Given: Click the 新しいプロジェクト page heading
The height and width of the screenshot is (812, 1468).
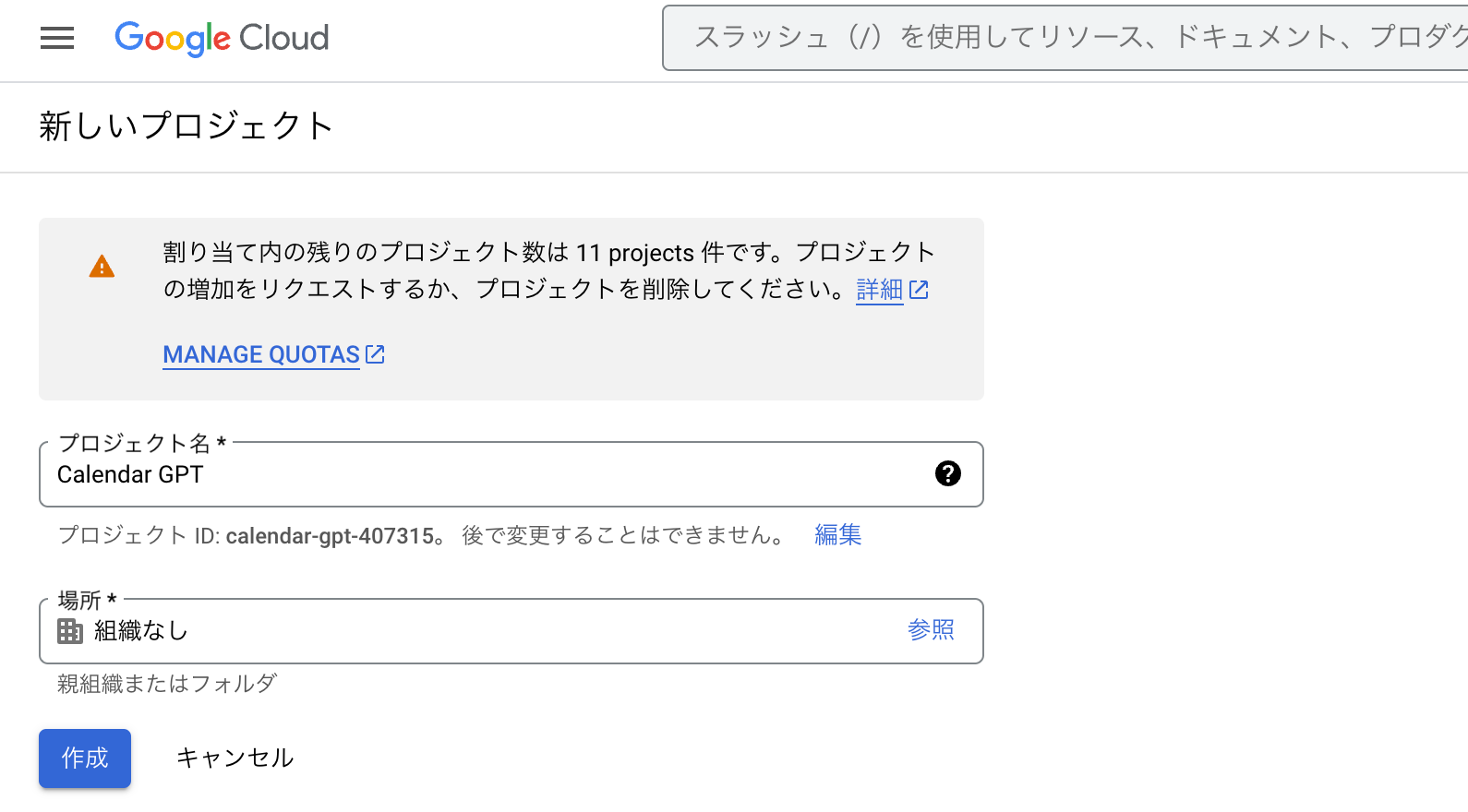Looking at the screenshot, I should pos(187,126).
